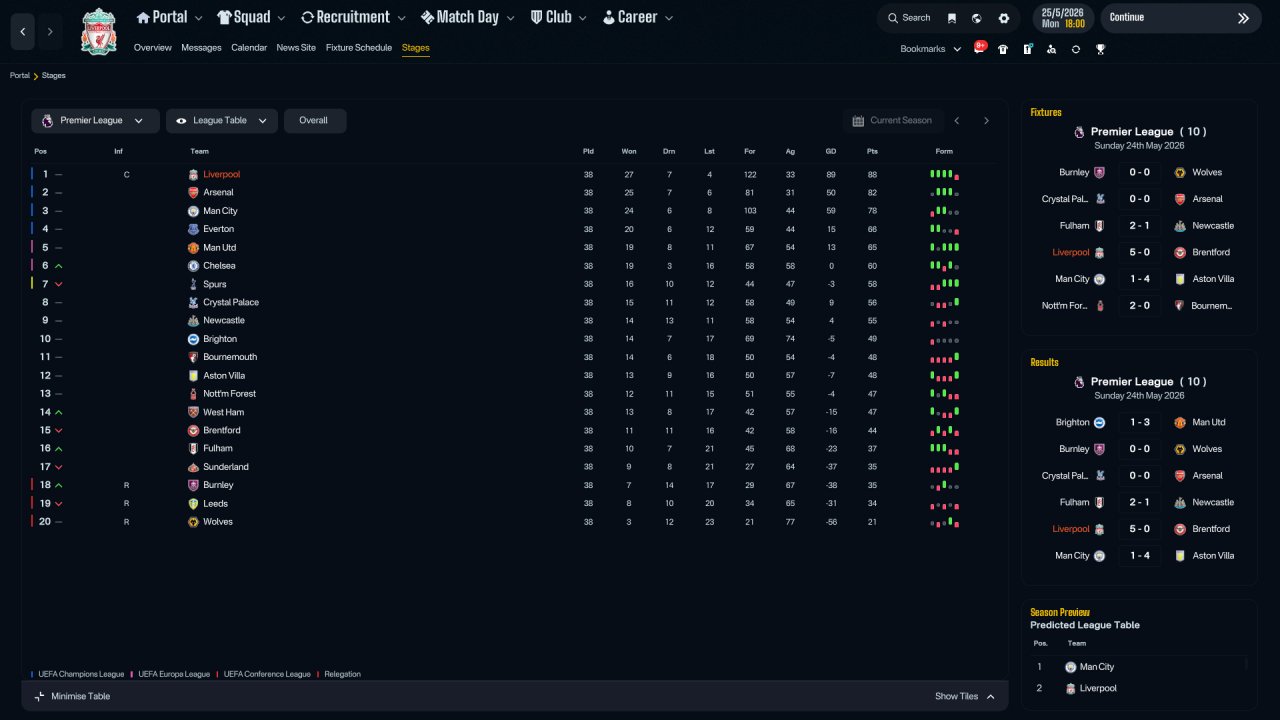1280x720 pixels.
Task: Click the Spurs badge in the league table
Action: pos(194,284)
